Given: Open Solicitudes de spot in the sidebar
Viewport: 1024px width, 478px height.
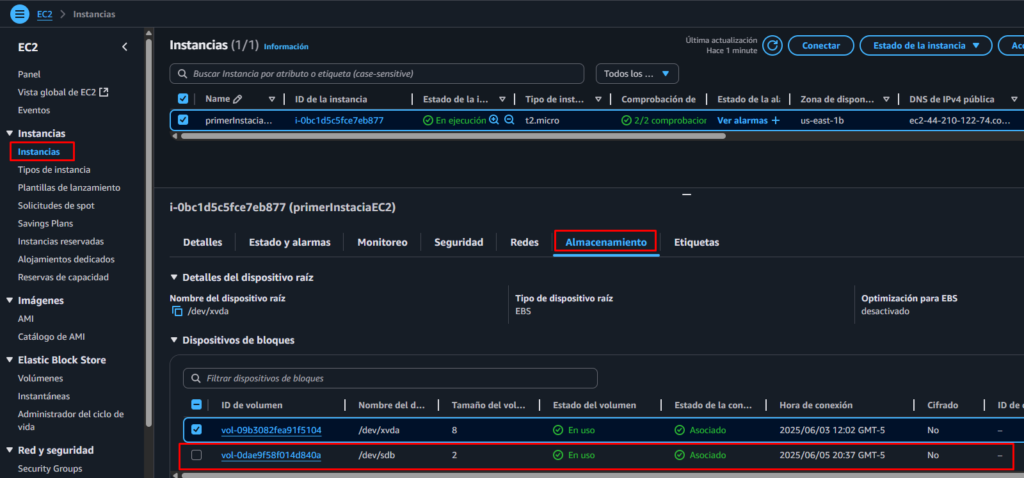Looking at the screenshot, I should tap(56, 206).
